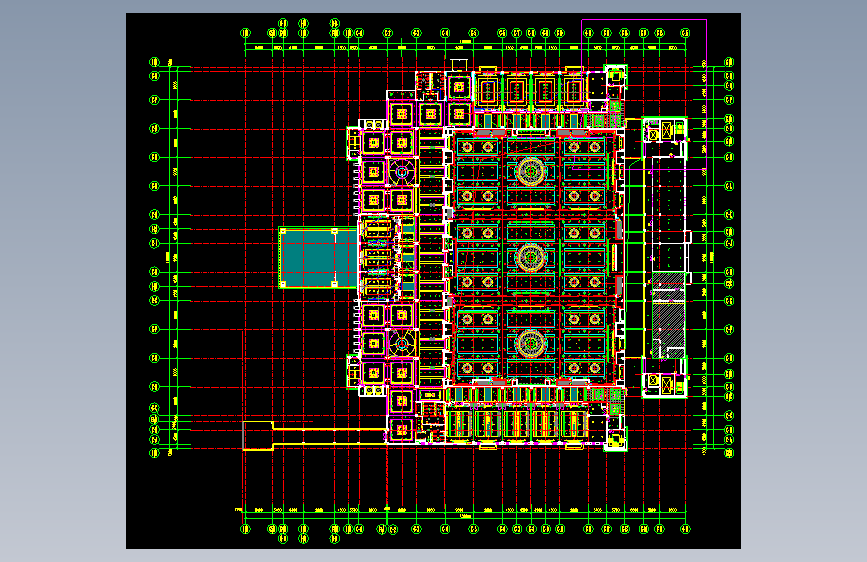The height and width of the screenshot is (562, 867).
Task: Select the teal filled rectangle in the drawing
Action: coord(318,258)
